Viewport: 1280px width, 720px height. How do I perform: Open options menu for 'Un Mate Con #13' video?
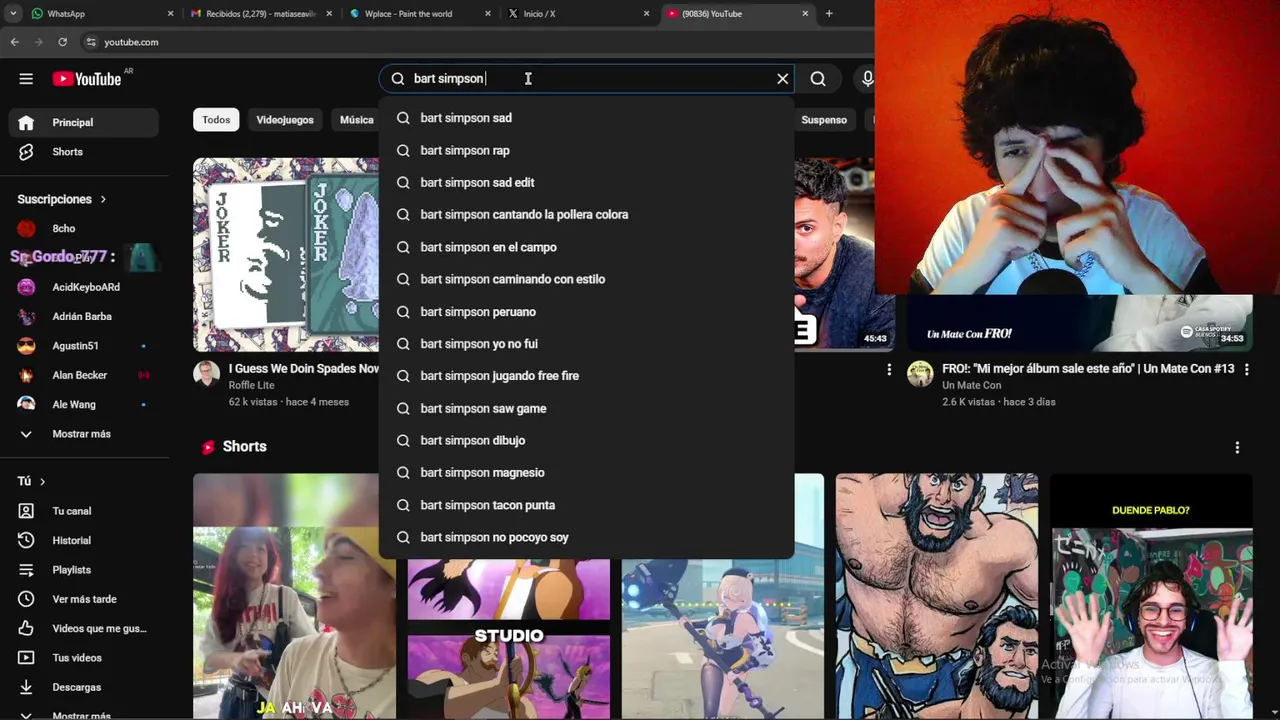[x=1246, y=369]
